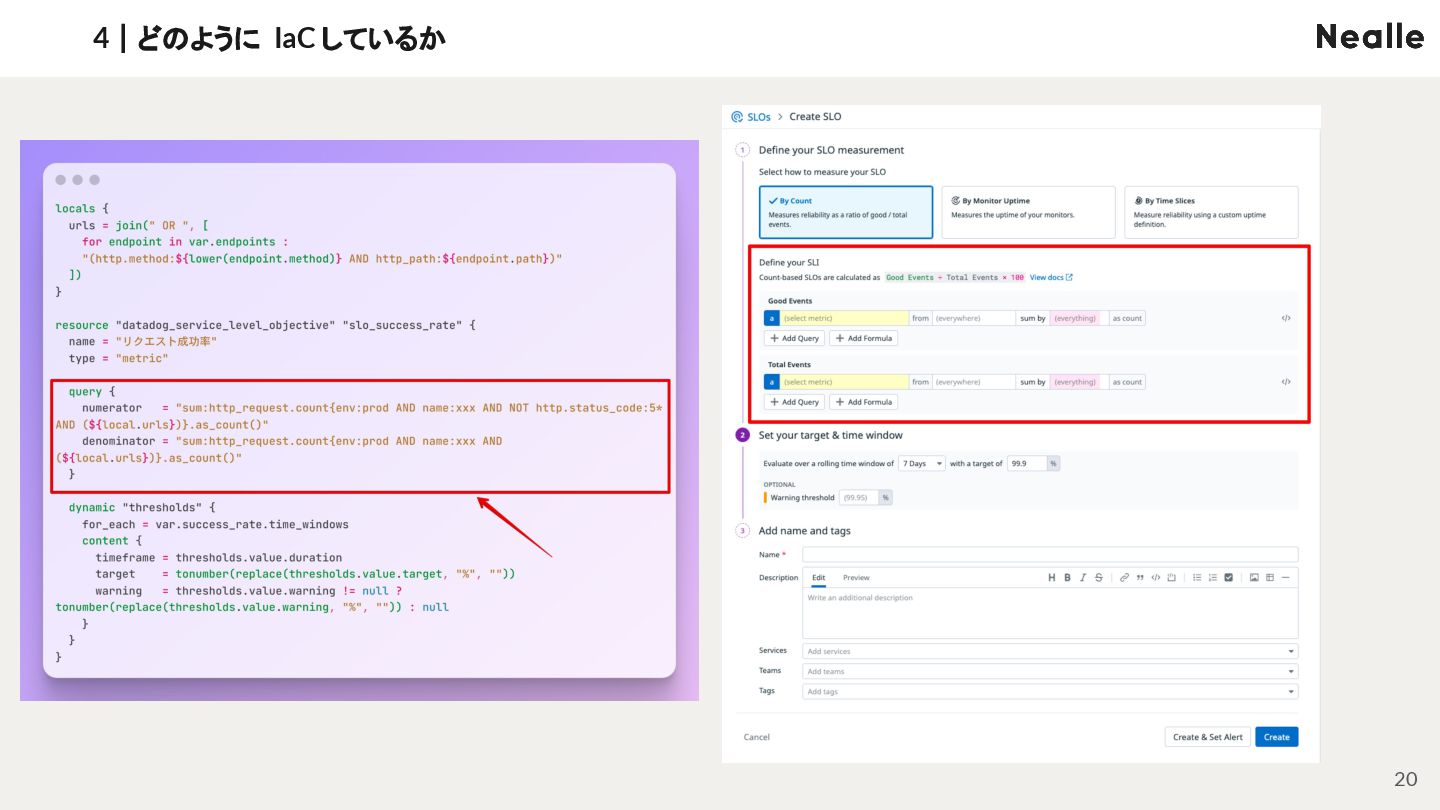Insert a horizontal rule in description
Viewport: 1440px width, 810px height.
(x=1286, y=577)
